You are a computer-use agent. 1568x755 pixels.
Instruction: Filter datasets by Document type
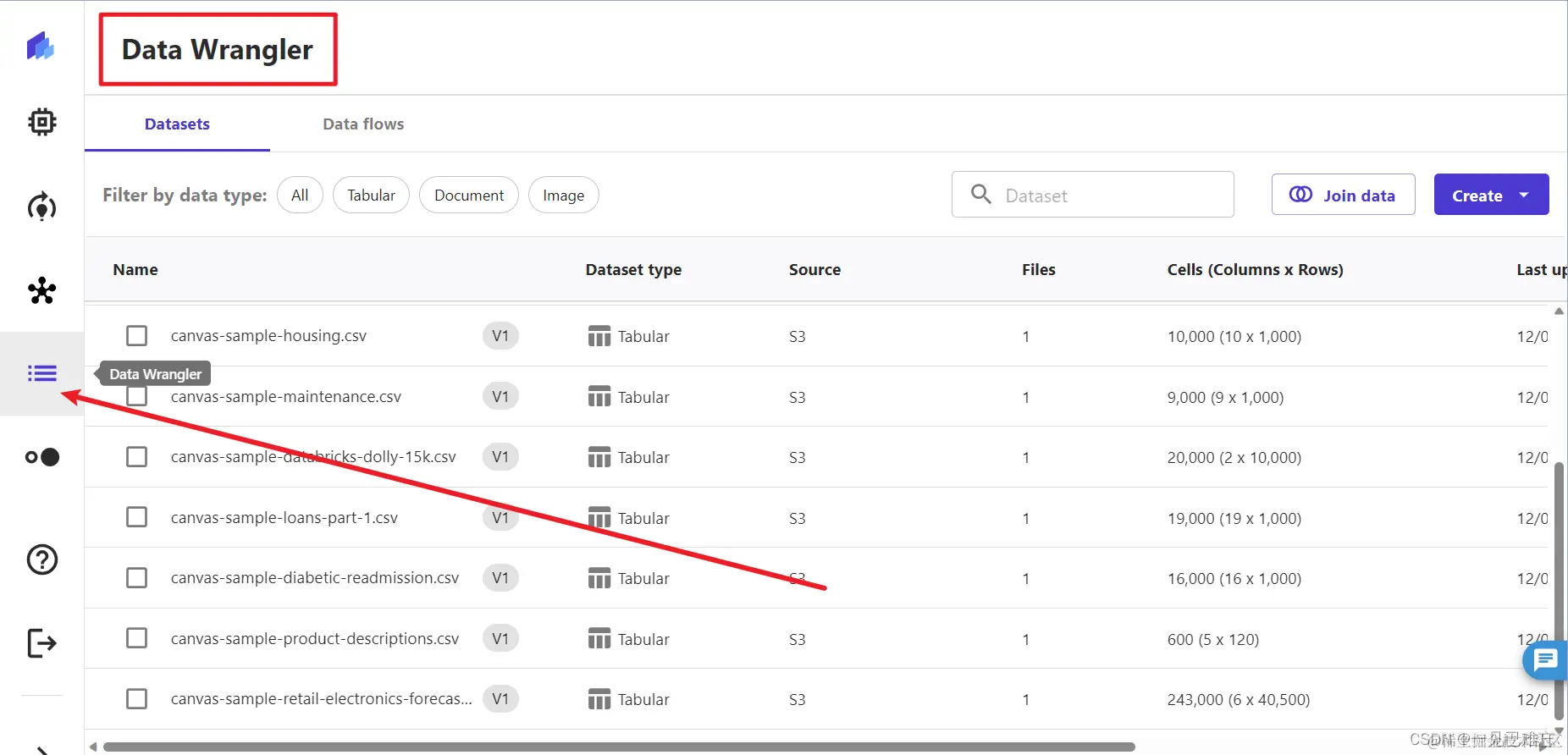tap(469, 195)
